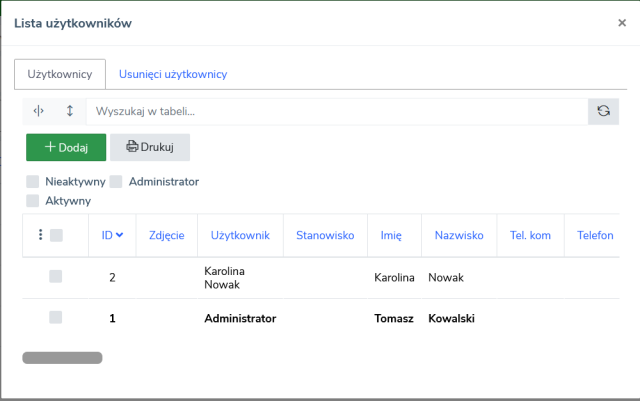Switch to the Użytkownicy tab

pos(60,74)
